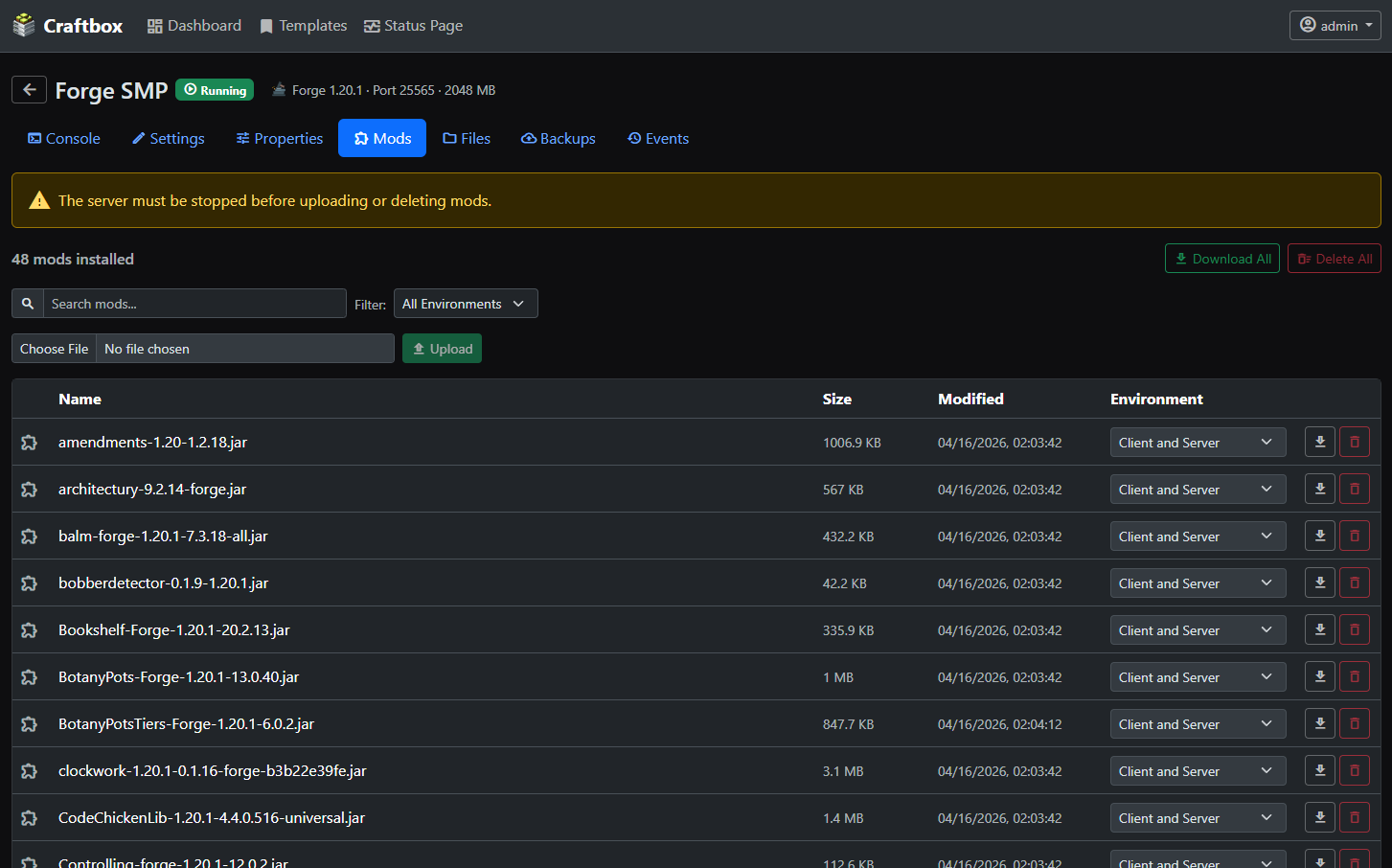Delete bobberdetector-0.1.9-1.20.1.jar
This screenshot has width=1392, height=868.
point(1355,582)
